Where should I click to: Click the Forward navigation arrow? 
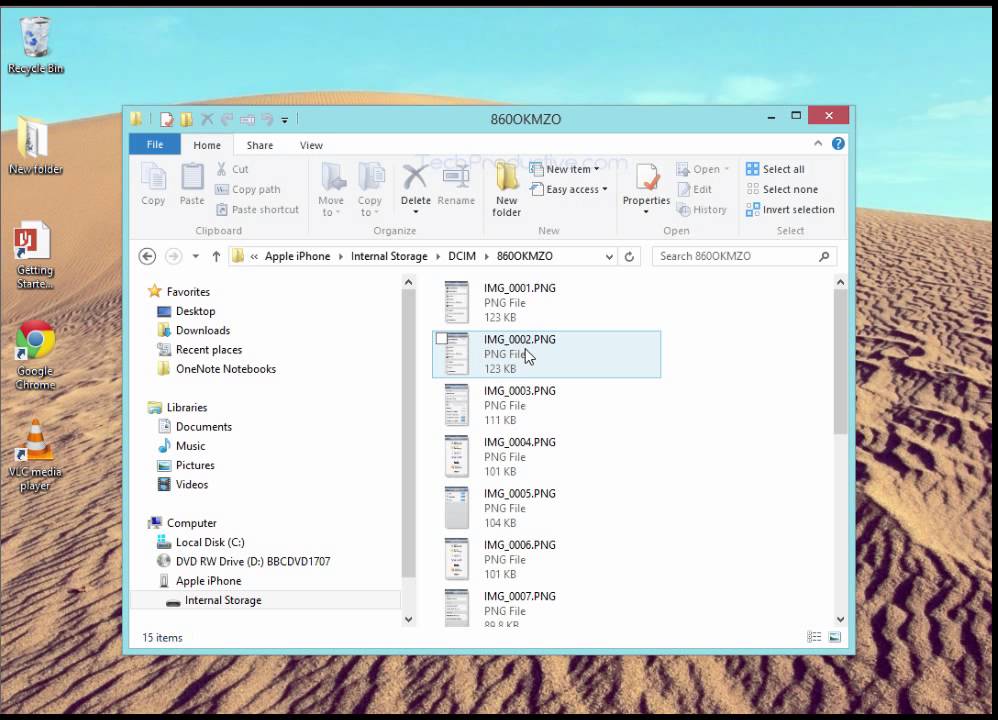[172, 256]
